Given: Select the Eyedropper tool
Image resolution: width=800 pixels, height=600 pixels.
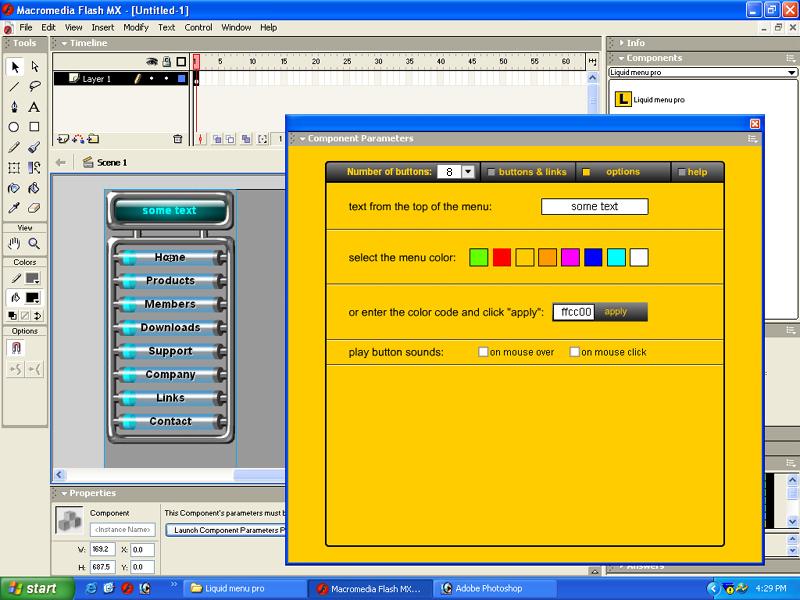Looking at the screenshot, I should pos(14,208).
